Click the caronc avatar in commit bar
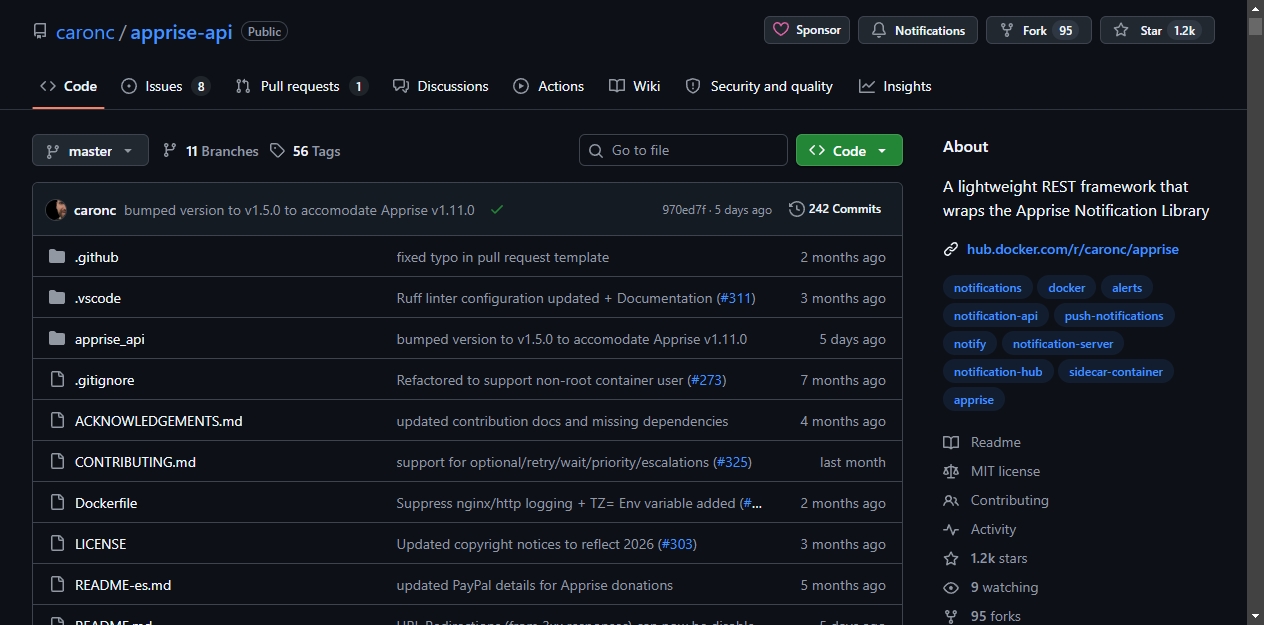This screenshot has height=625, width=1264. [56, 210]
